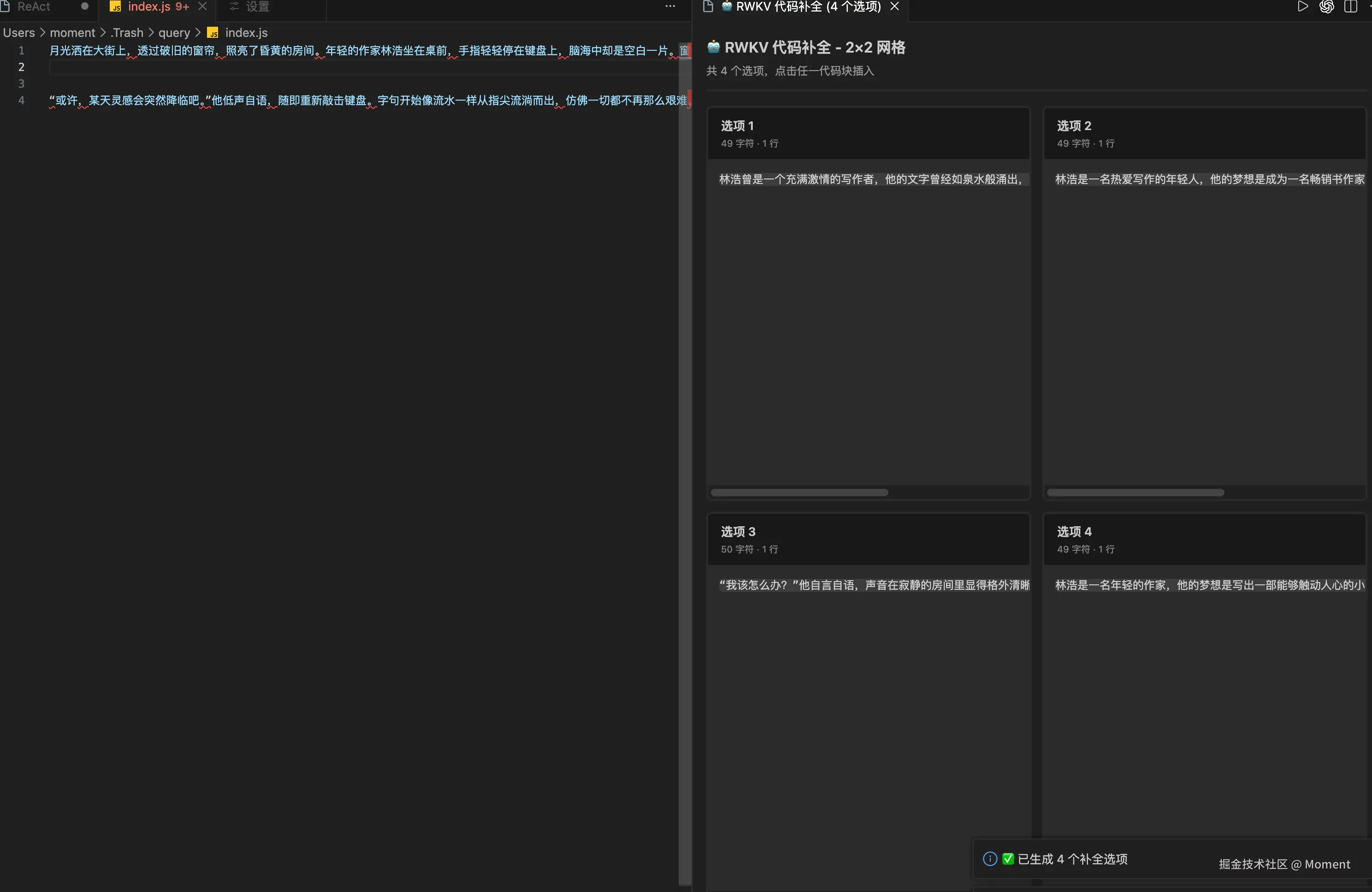Open the 设置 tab
This screenshot has width=1372, height=892.
(x=257, y=7)
